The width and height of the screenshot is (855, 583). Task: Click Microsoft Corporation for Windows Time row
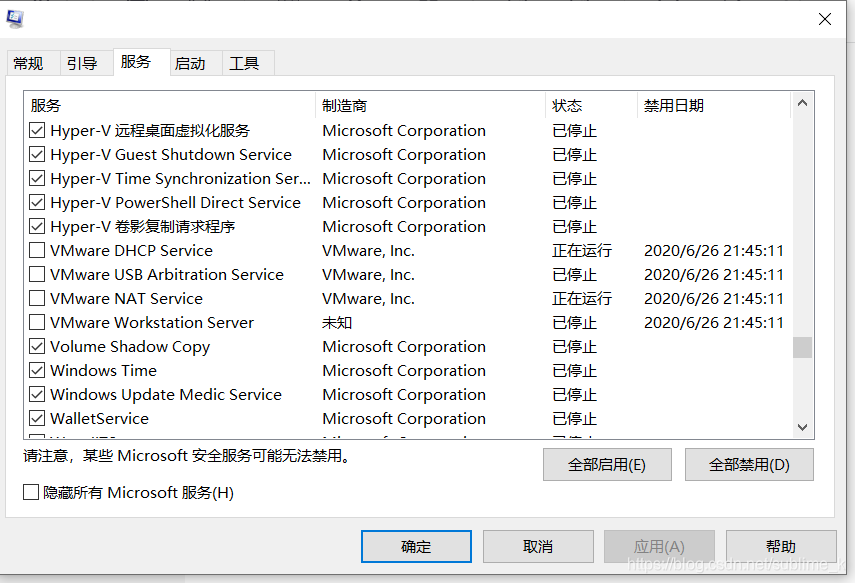(x=404, y=370)
